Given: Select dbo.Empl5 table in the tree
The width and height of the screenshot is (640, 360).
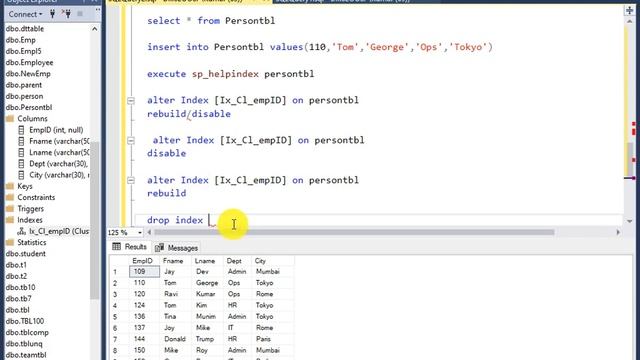Looking at the screenshot, I should point(24,51).
